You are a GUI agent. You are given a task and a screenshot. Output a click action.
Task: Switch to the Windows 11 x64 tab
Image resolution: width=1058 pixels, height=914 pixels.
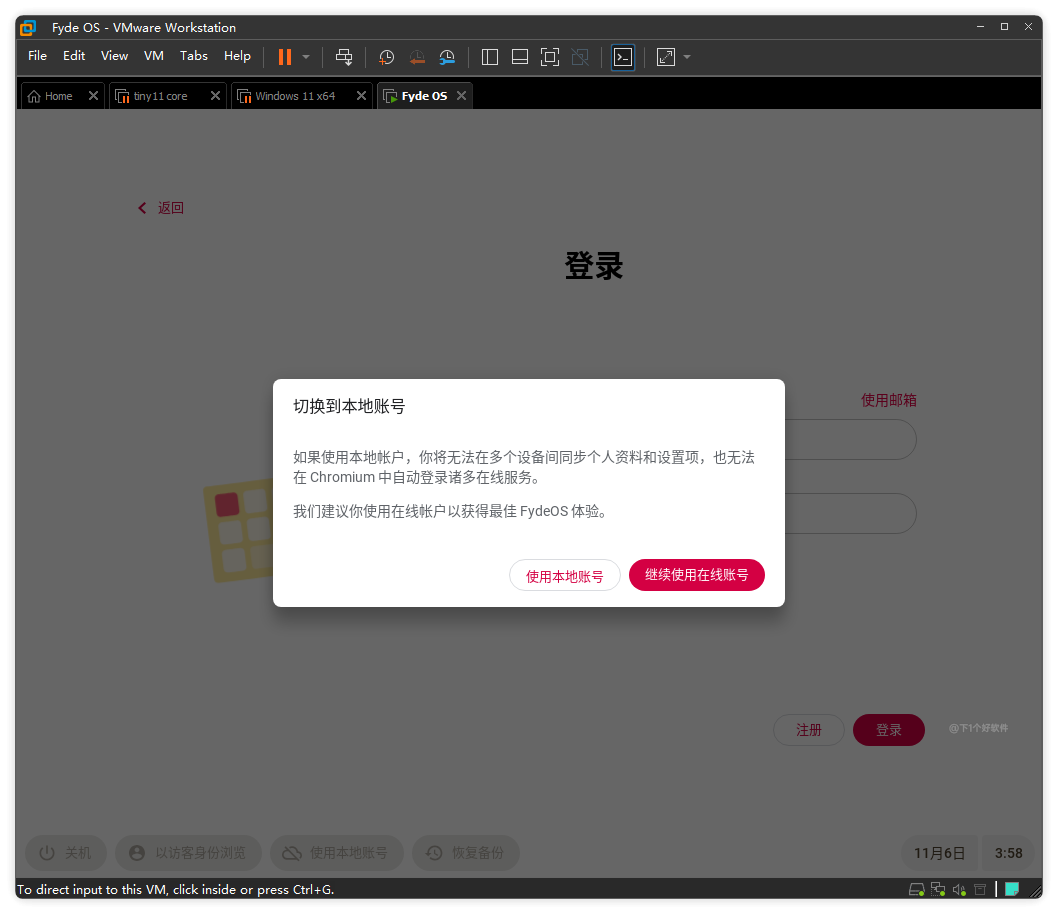coord(295,96)
